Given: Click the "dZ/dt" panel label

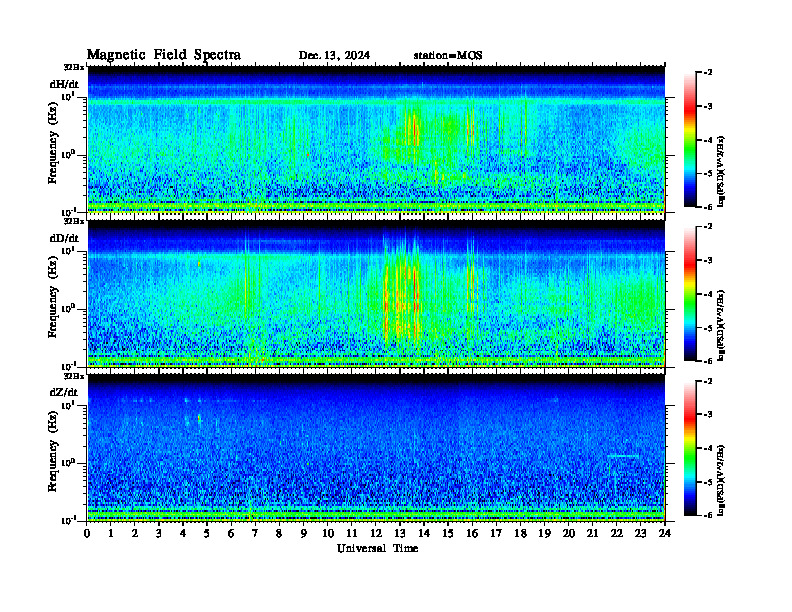Looking at the screenshot, I should click(64, 392).
